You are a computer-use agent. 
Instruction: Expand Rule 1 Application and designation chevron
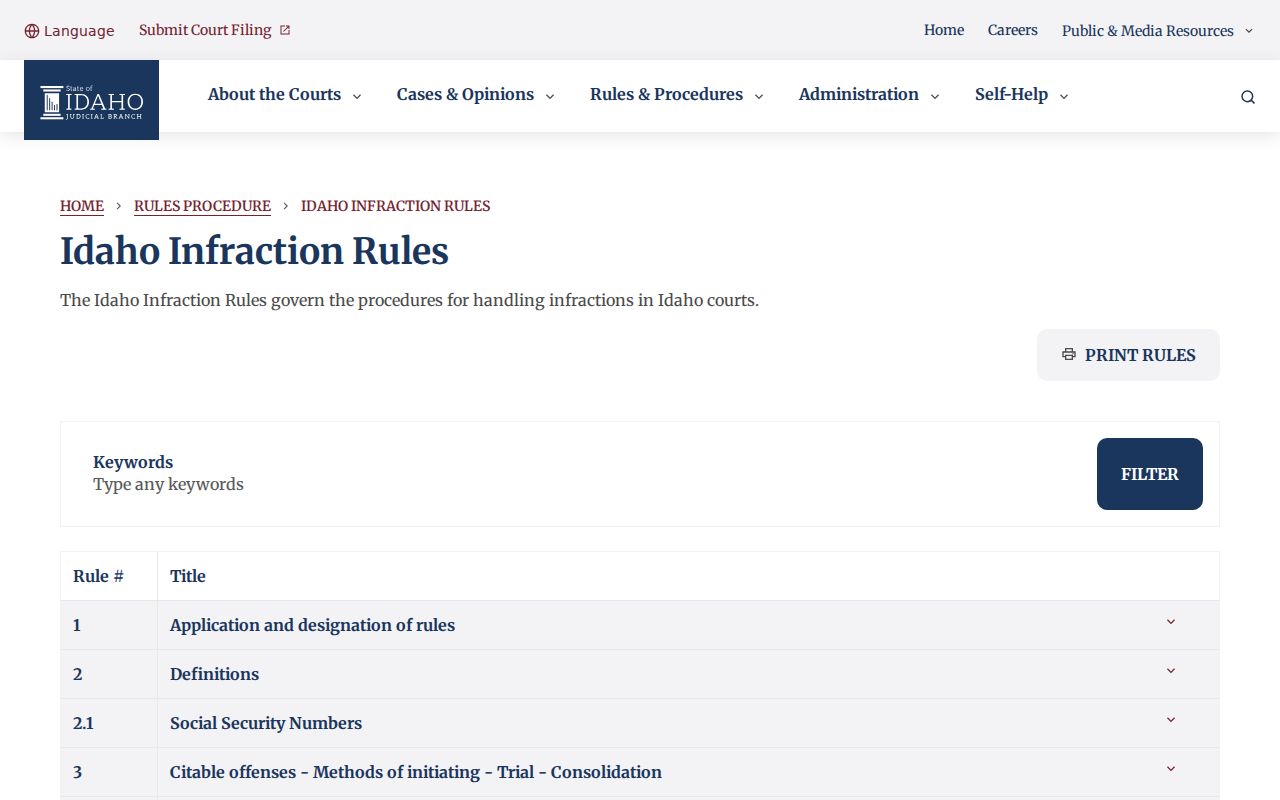(x=1171, y=622)
